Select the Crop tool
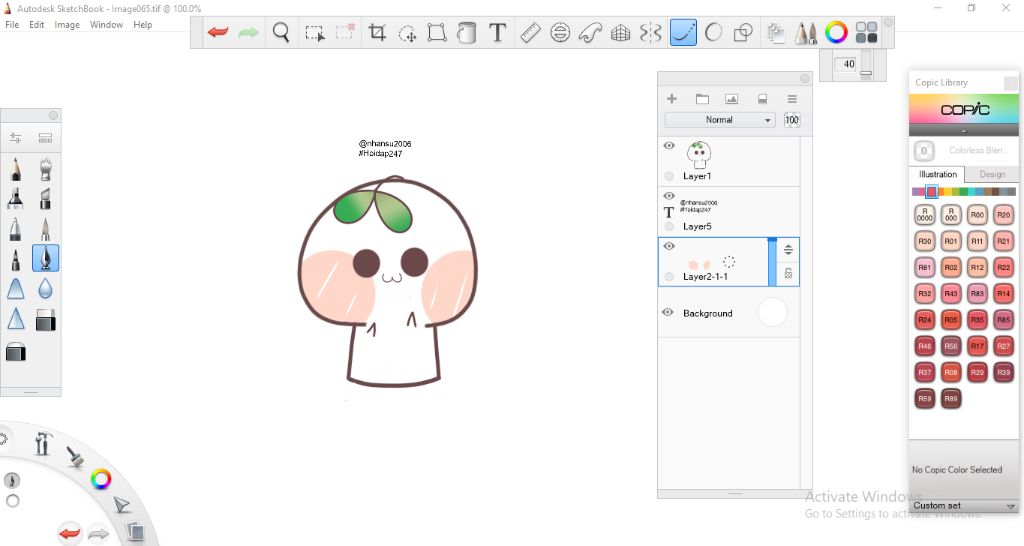Screen dimensions: 1024x546 [x=377, y=33]
